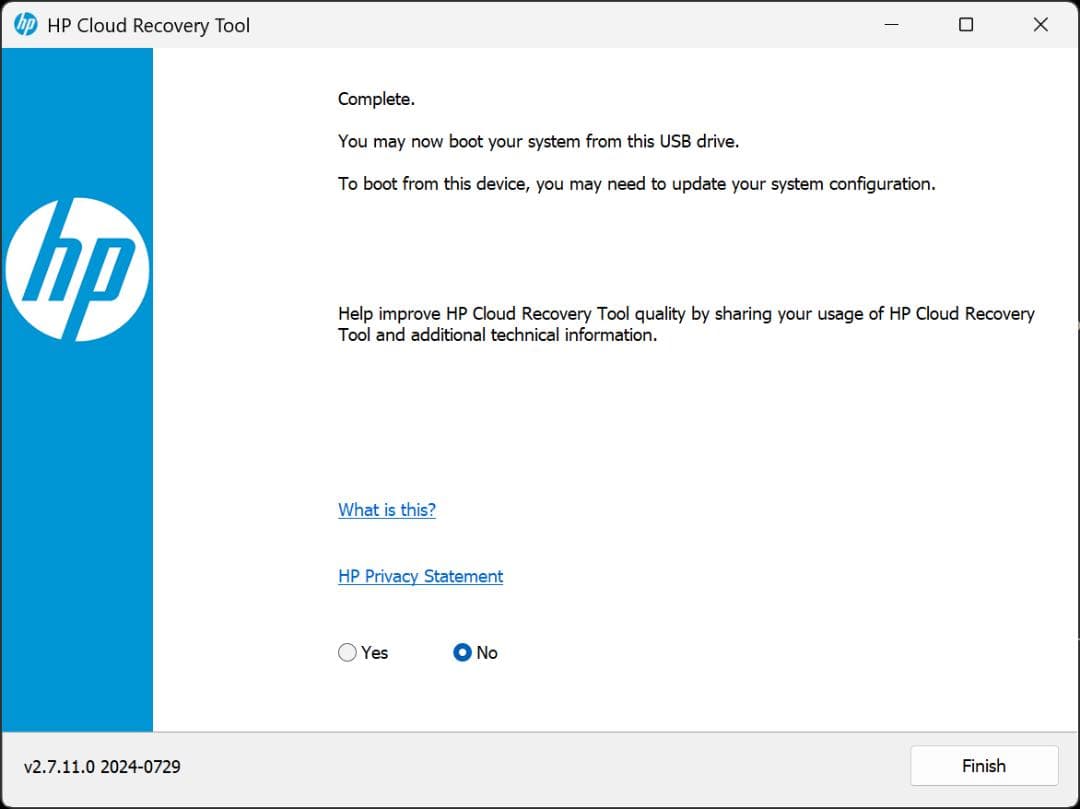Close the HP Cloud Recovery Tool
The height and width of the screenshot is (809, 1080).
click(1040, 24)
